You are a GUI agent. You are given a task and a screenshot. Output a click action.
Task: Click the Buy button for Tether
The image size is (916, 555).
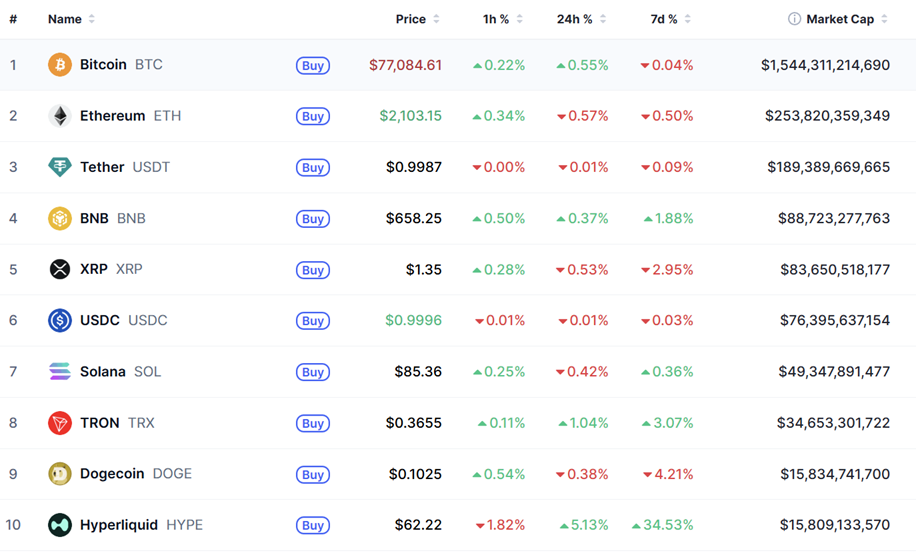click(313, 168)
